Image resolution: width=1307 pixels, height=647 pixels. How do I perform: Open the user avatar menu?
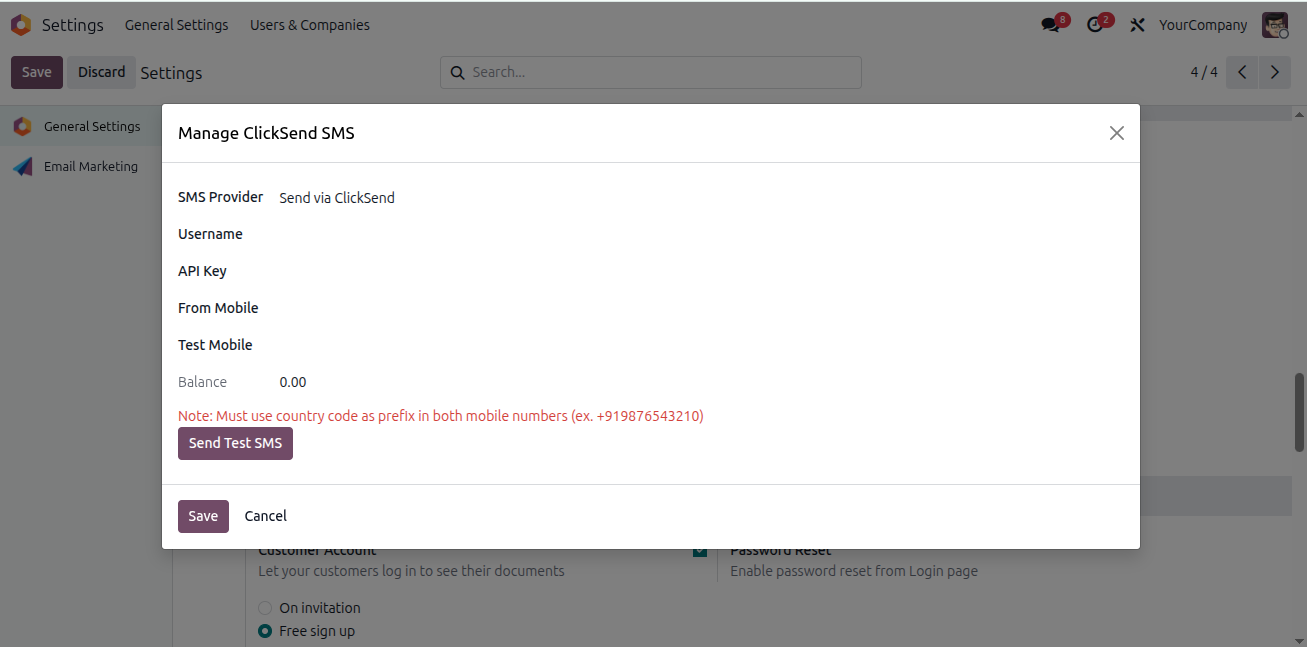pos(1275,25)
